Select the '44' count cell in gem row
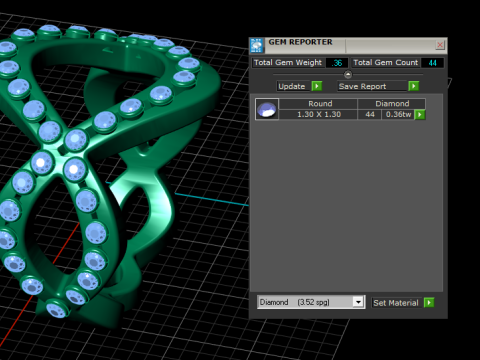480x360 pixels. pyautogui.click(x=369, y=114)
